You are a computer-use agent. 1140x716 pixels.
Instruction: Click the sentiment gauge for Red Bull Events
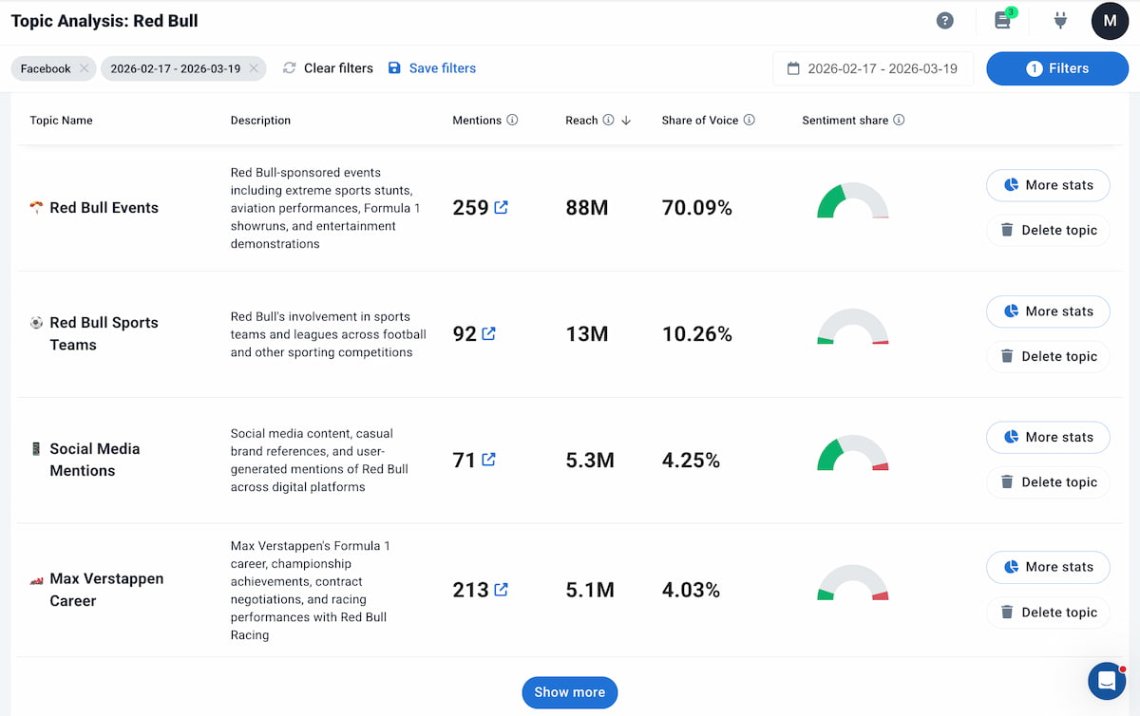(851, 202)
